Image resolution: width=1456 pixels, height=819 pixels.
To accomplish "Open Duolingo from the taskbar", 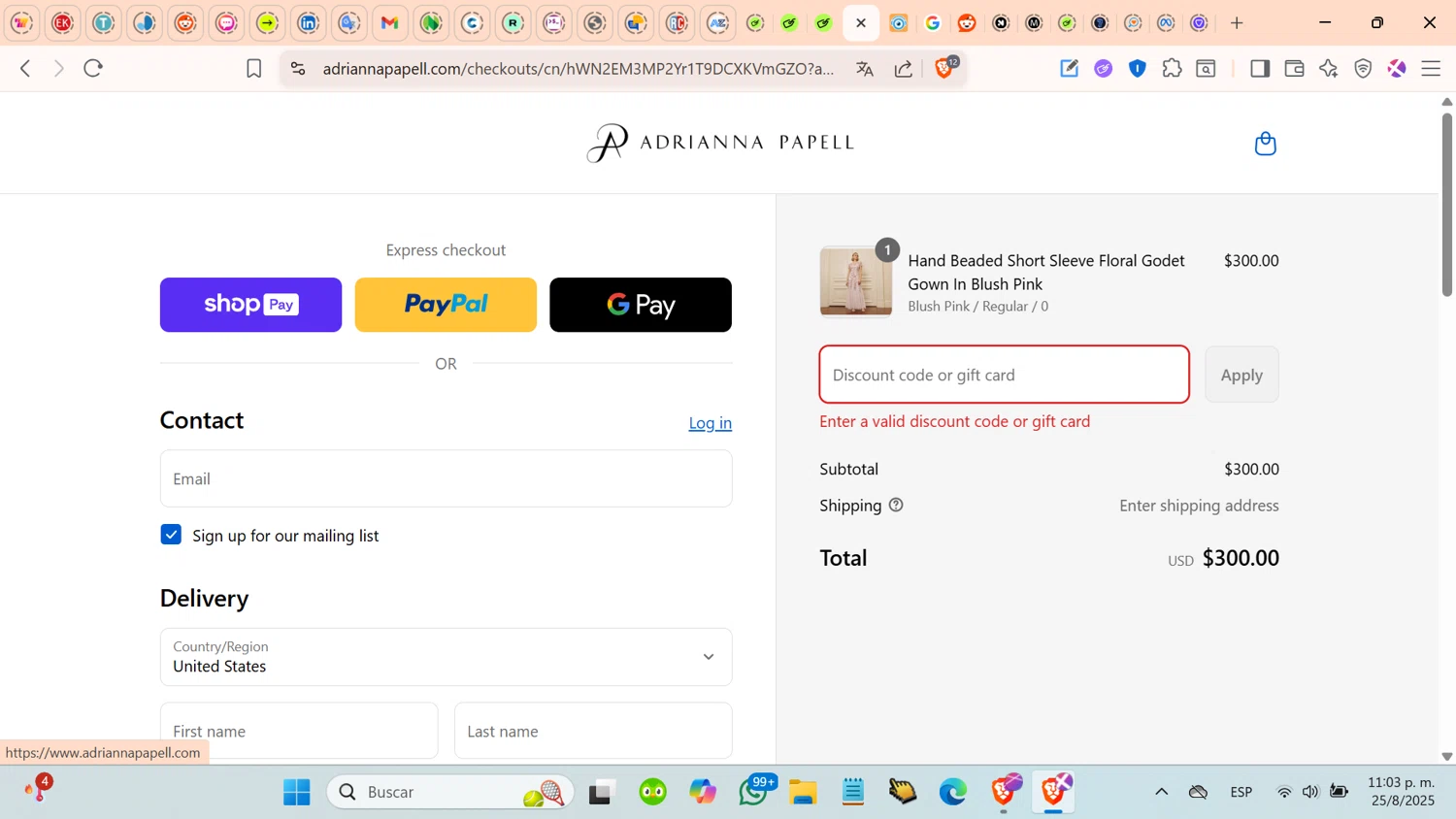I will pyautogui.click(x=653, y=792).
